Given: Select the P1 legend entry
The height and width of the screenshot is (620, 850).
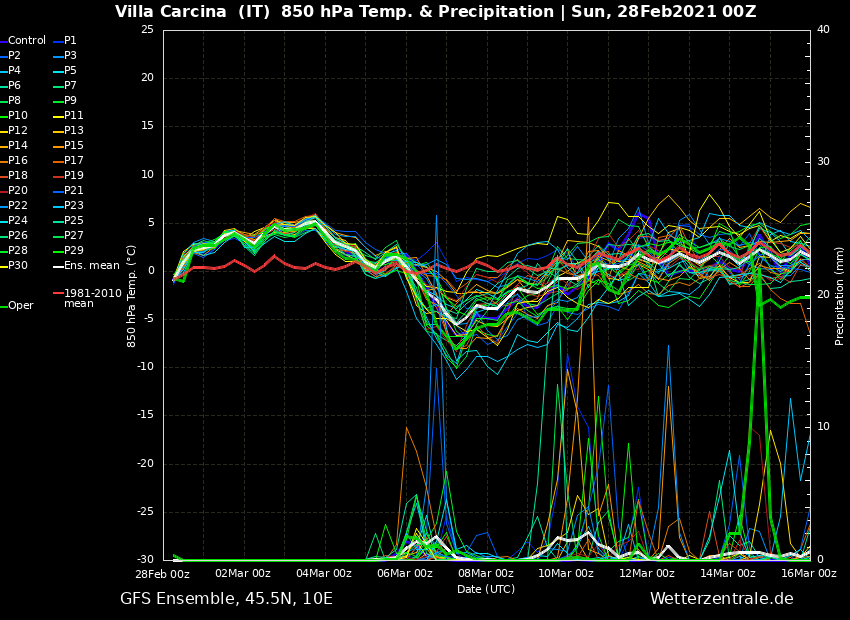Looking at the screenshot, I should click(x=70, y=41).
